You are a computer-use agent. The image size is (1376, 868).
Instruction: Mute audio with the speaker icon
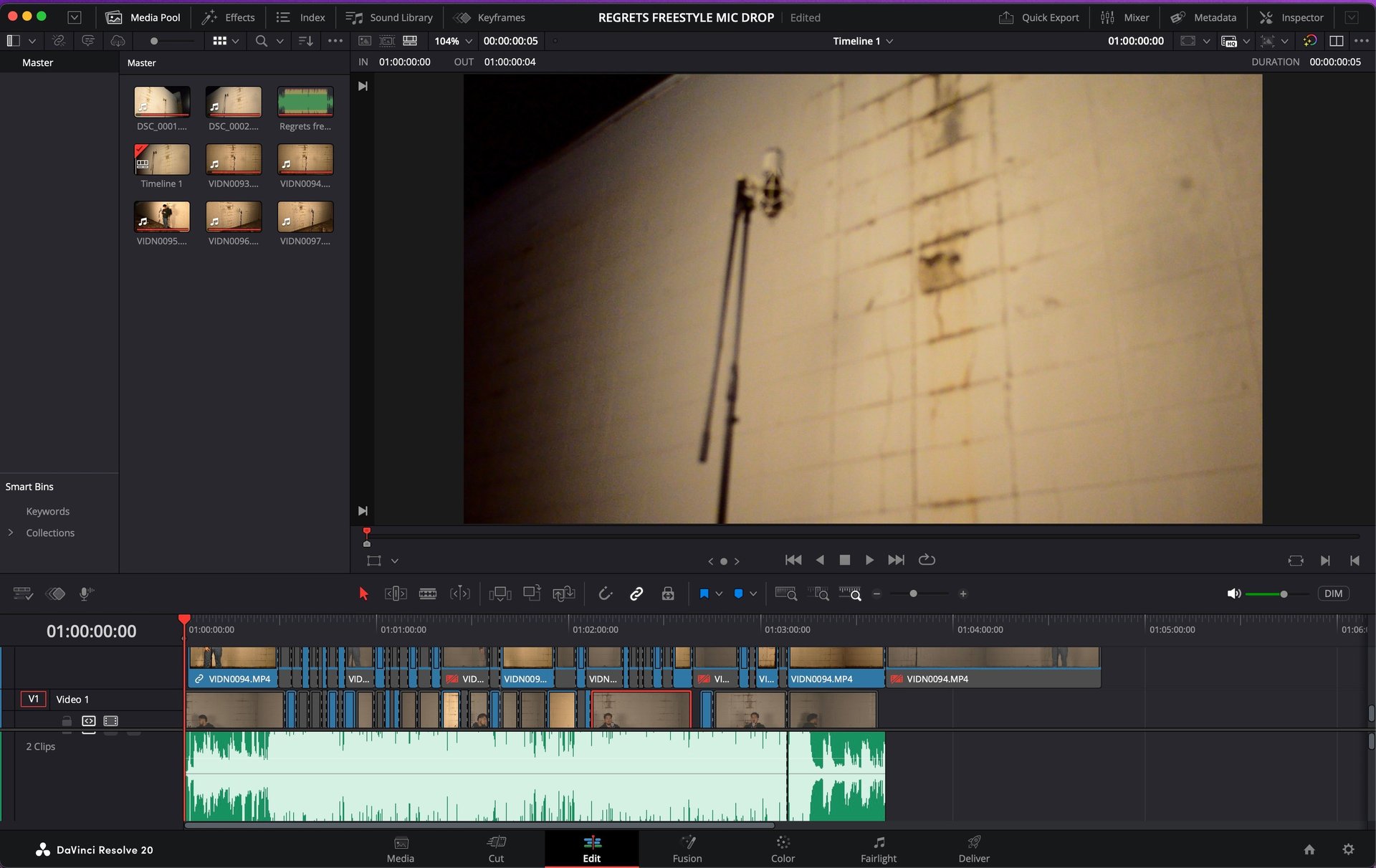coord(1233,593)
